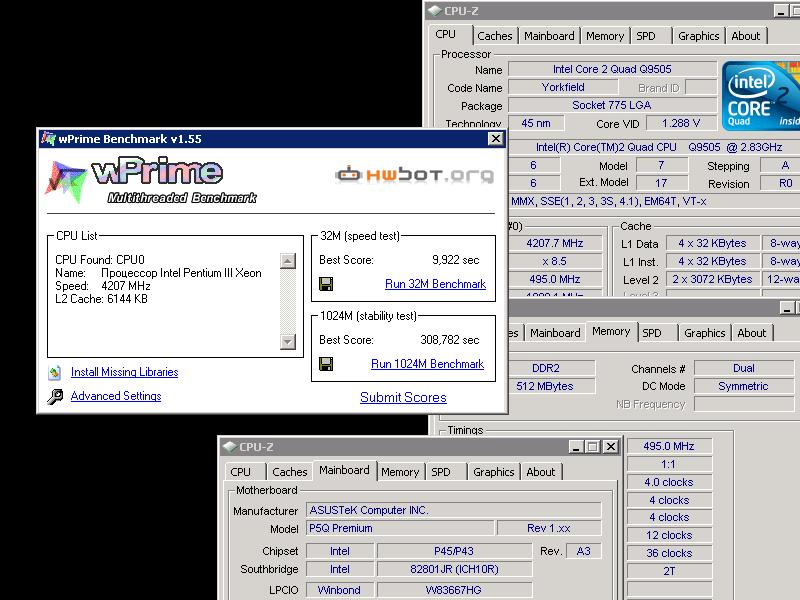Click the wPrime logo graphic
This screenshot has width=800, height=600.
click(151, 180)
